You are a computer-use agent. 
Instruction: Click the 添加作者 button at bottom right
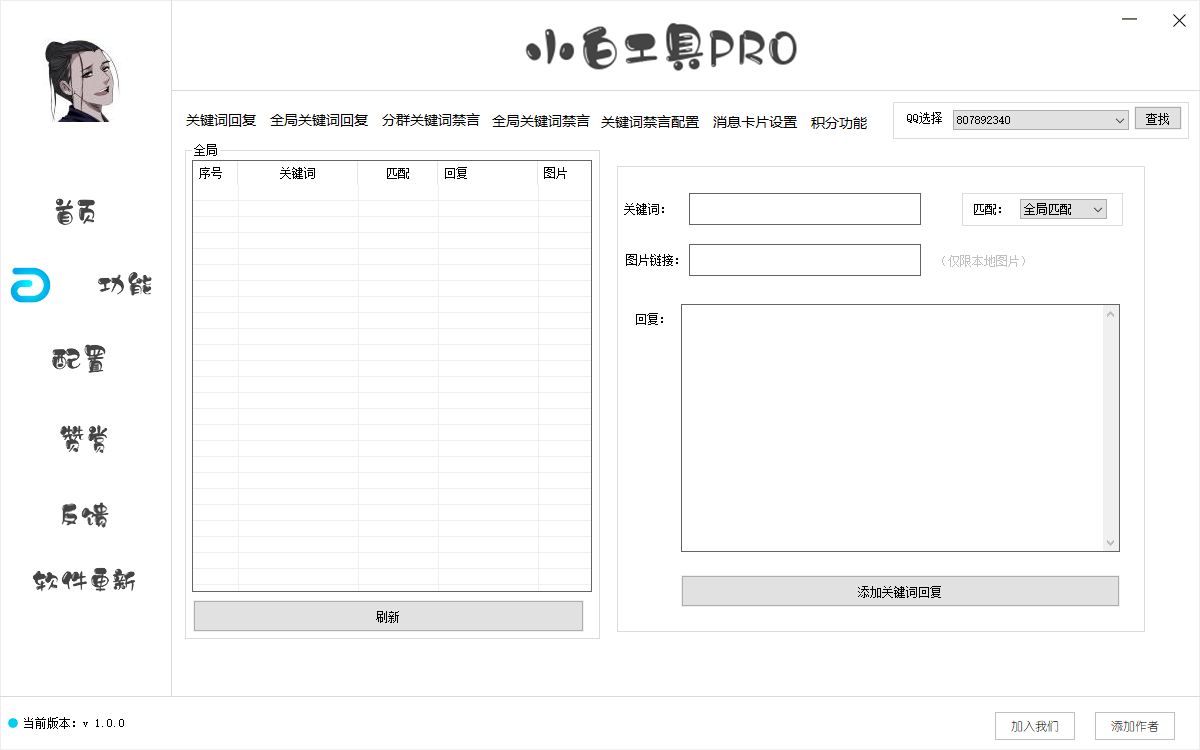[x=1134, y=725]
